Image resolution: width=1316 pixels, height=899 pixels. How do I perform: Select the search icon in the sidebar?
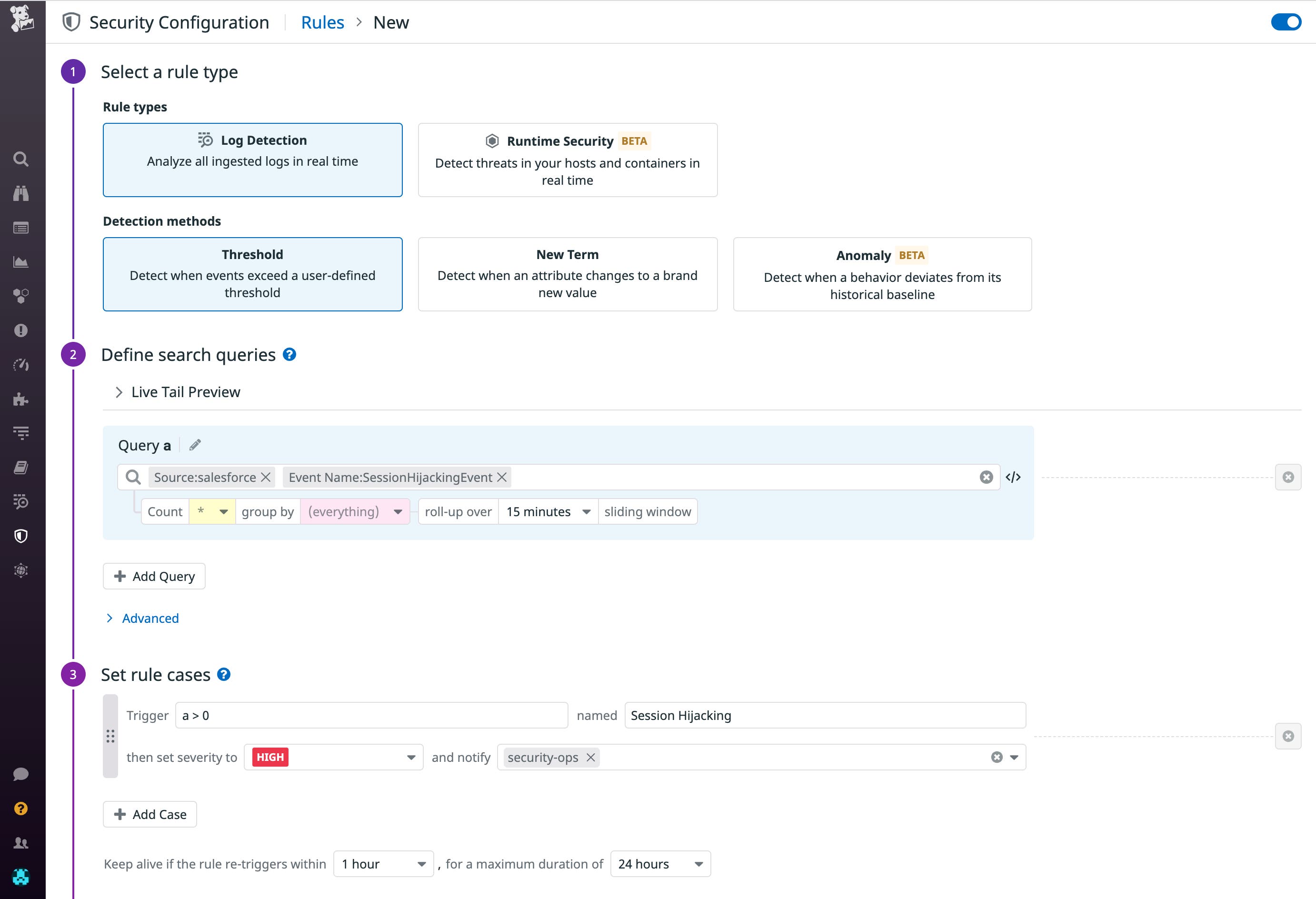[x=21, y=159]
